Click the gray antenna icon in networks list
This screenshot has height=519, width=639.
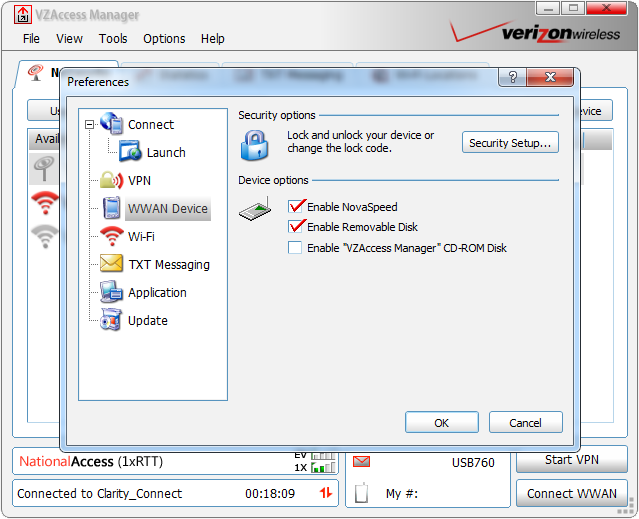44,169
